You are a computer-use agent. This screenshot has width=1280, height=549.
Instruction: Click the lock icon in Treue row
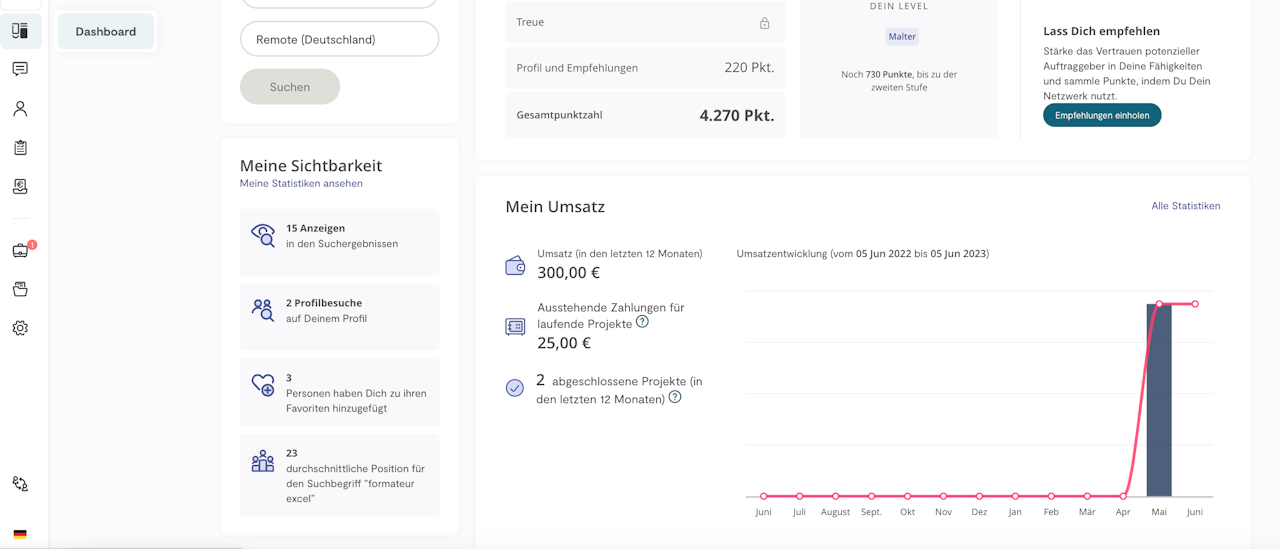point(764,23)
